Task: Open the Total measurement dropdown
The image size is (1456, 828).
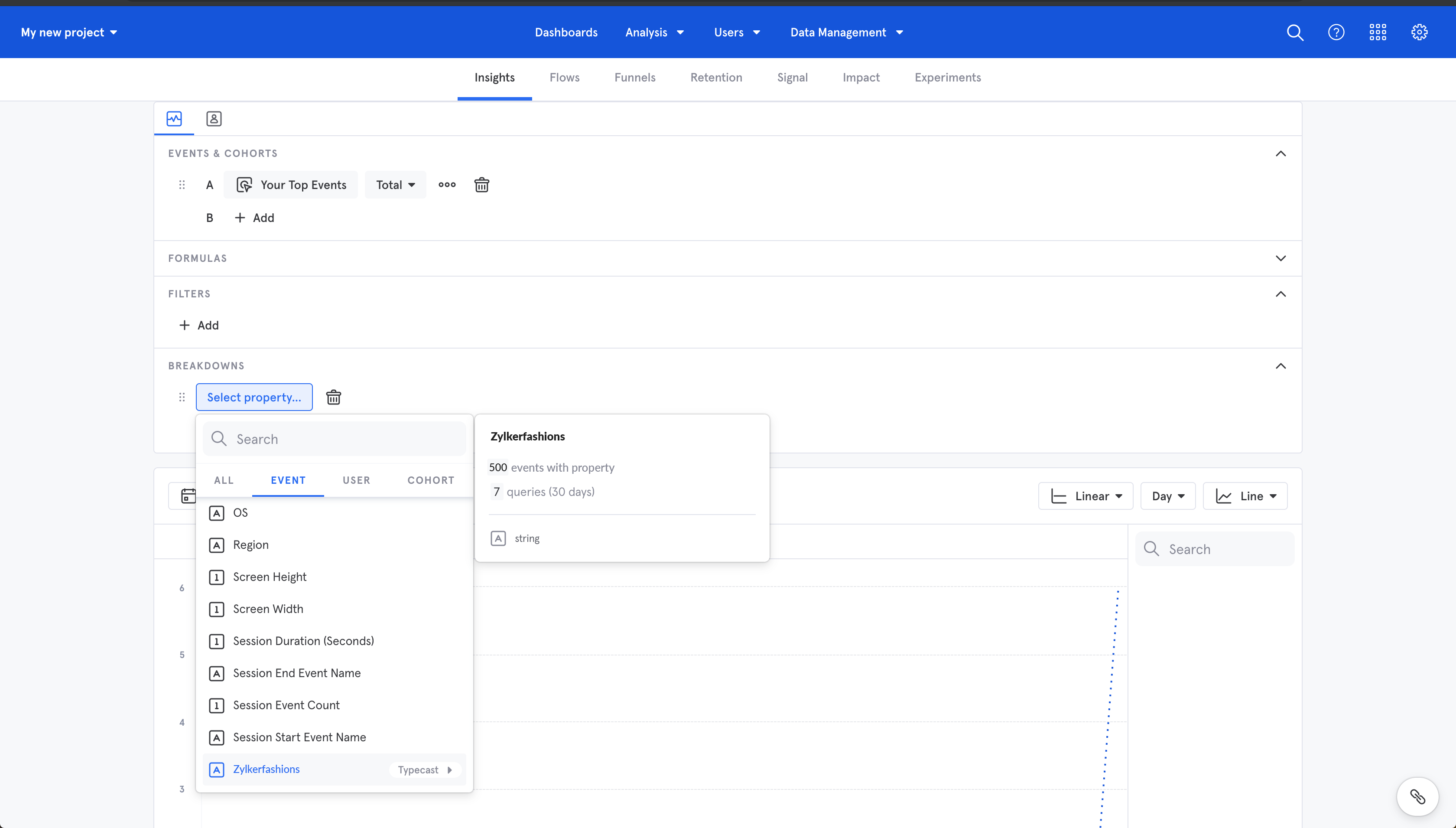Action: click(x=395, y=185)
